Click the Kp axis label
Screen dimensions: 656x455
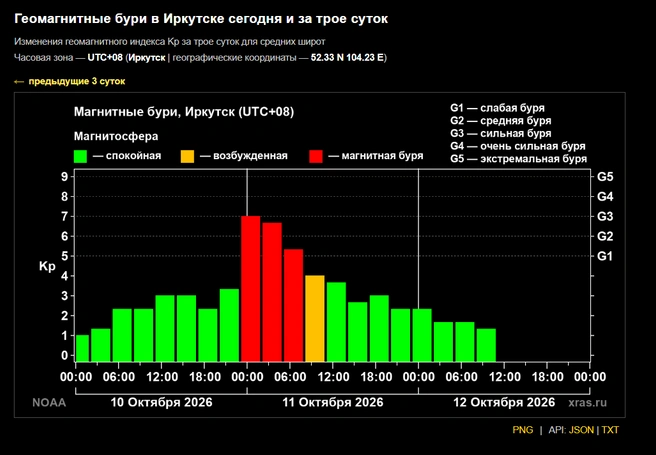point(47,266)
